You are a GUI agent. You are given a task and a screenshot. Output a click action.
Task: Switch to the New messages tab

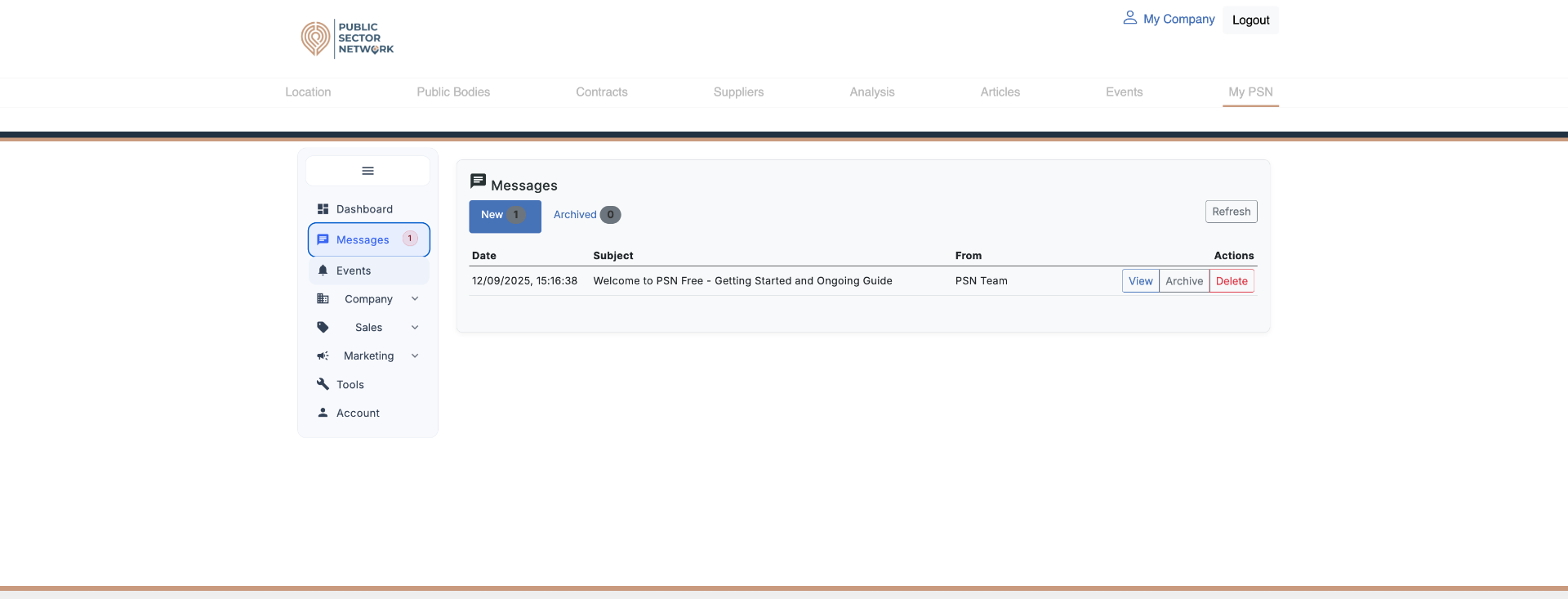[505, 217]
